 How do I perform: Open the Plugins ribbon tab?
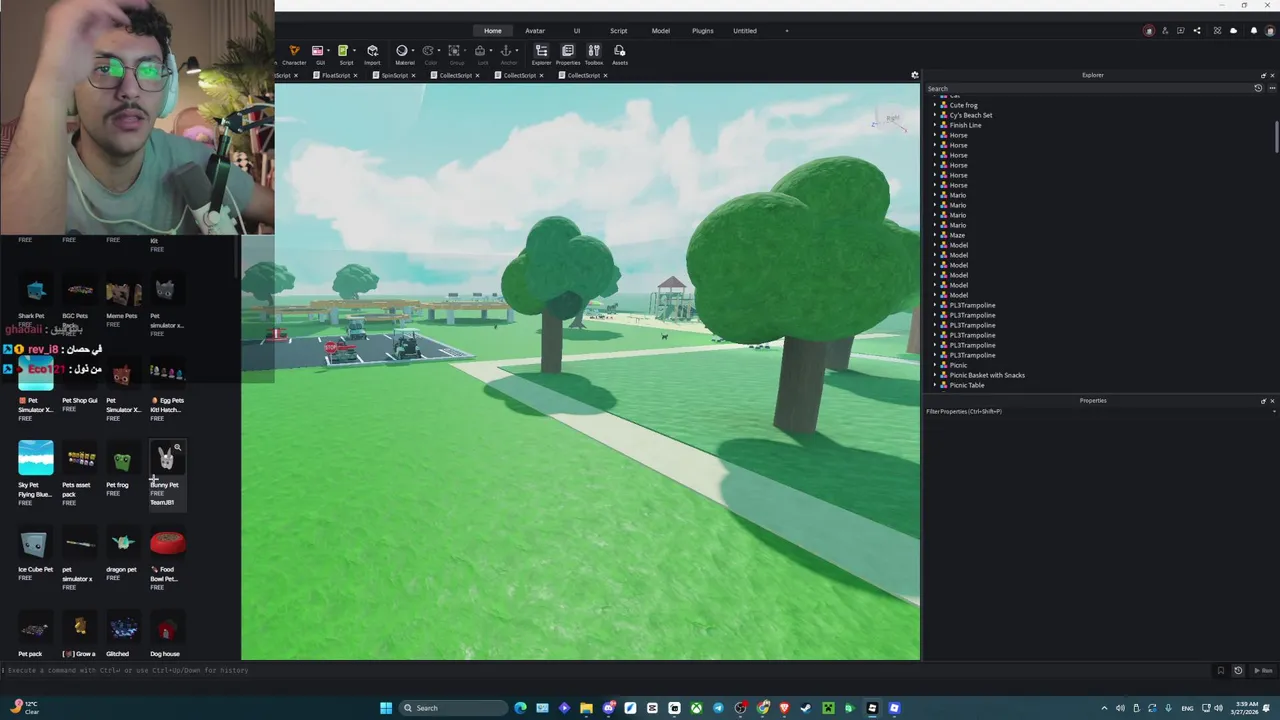point(703,31)
